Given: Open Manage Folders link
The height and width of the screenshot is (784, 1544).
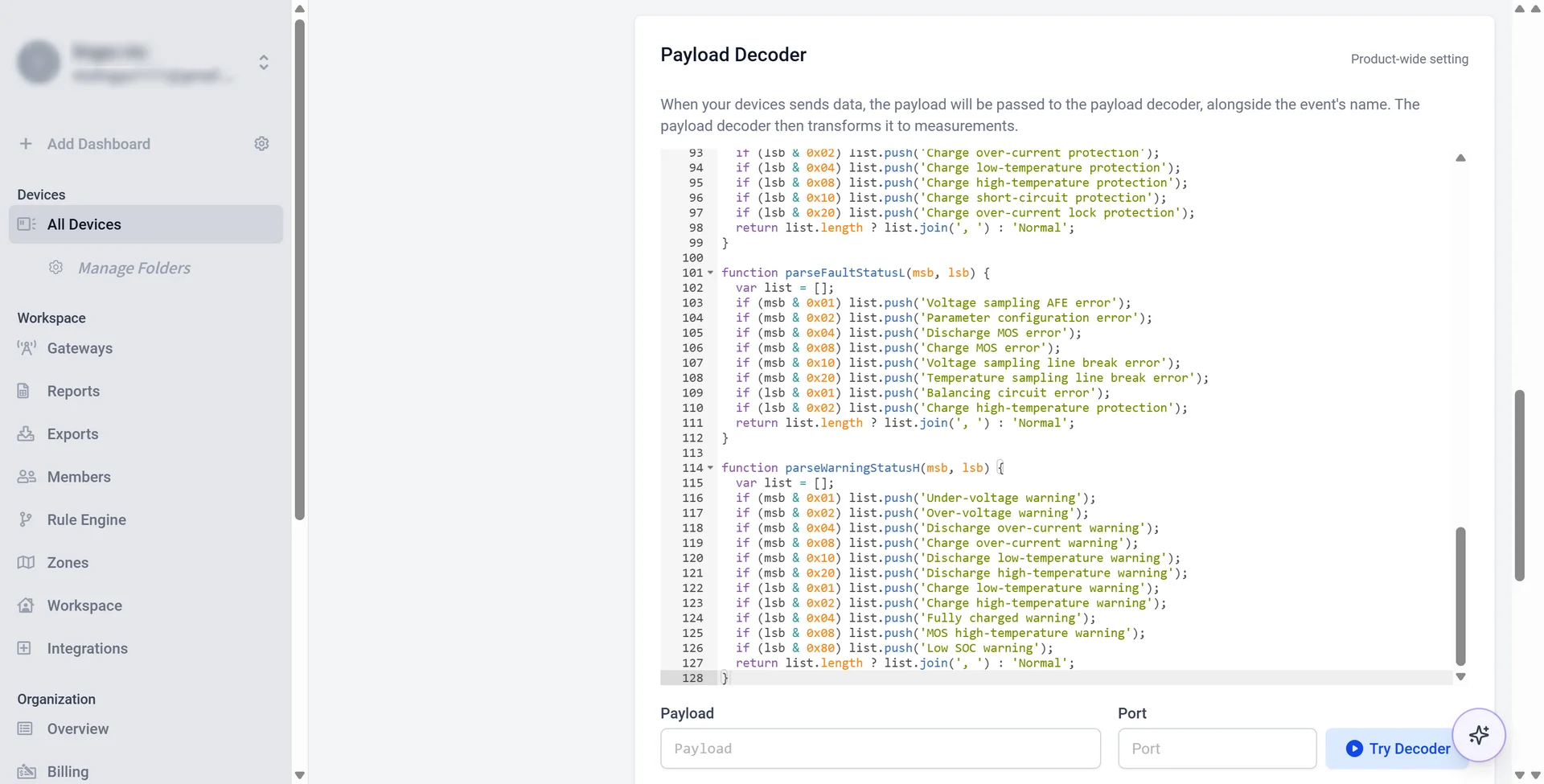Looking at the screenshot, I should 134,268.
